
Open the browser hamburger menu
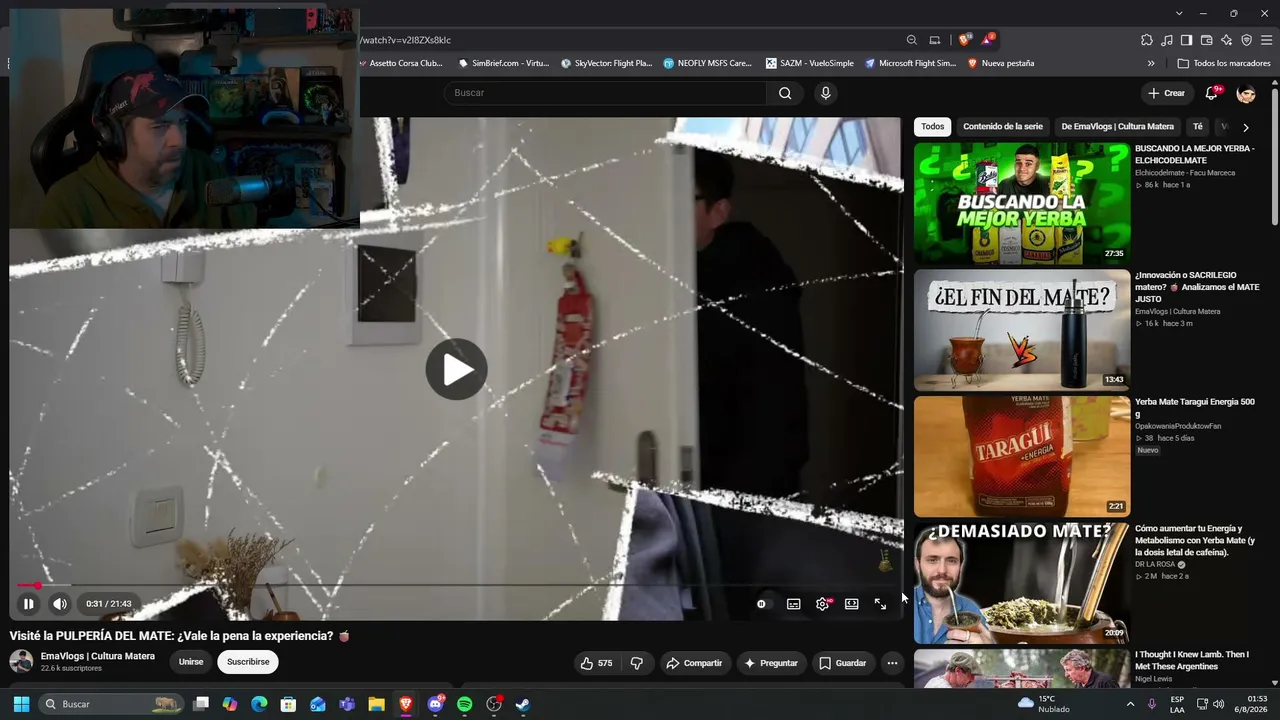coord(1267,40)
